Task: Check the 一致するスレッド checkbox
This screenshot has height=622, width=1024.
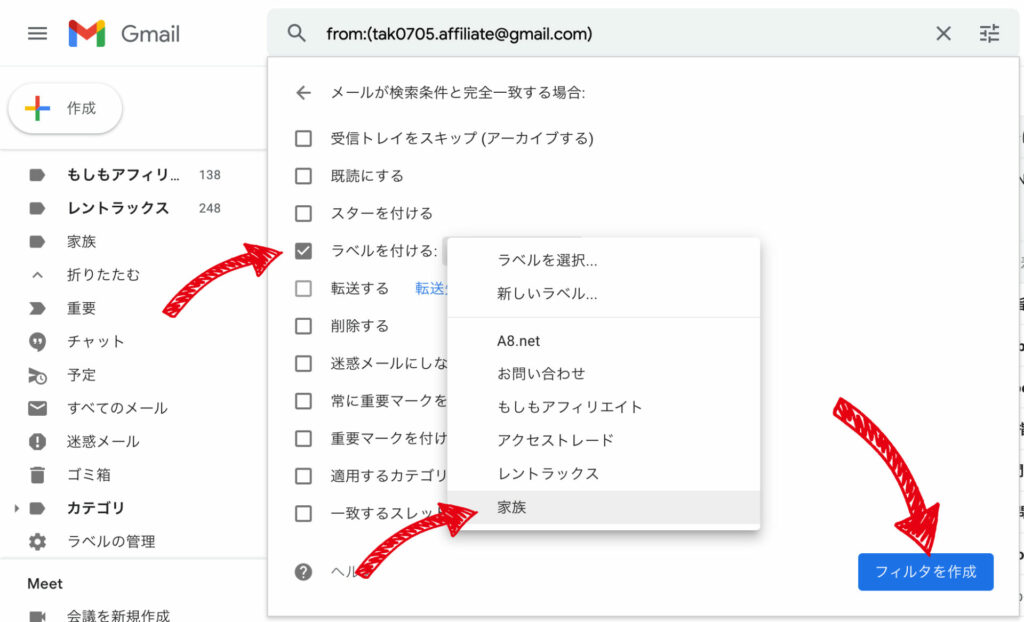Action: point(303,514)
